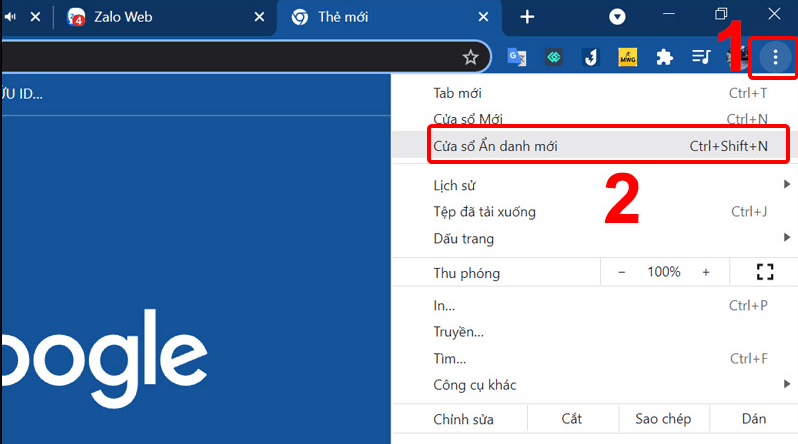This screenshot has height=444, width=798.
Task: Click the bookmark star icon in address bar
Action: click(470, 57)
